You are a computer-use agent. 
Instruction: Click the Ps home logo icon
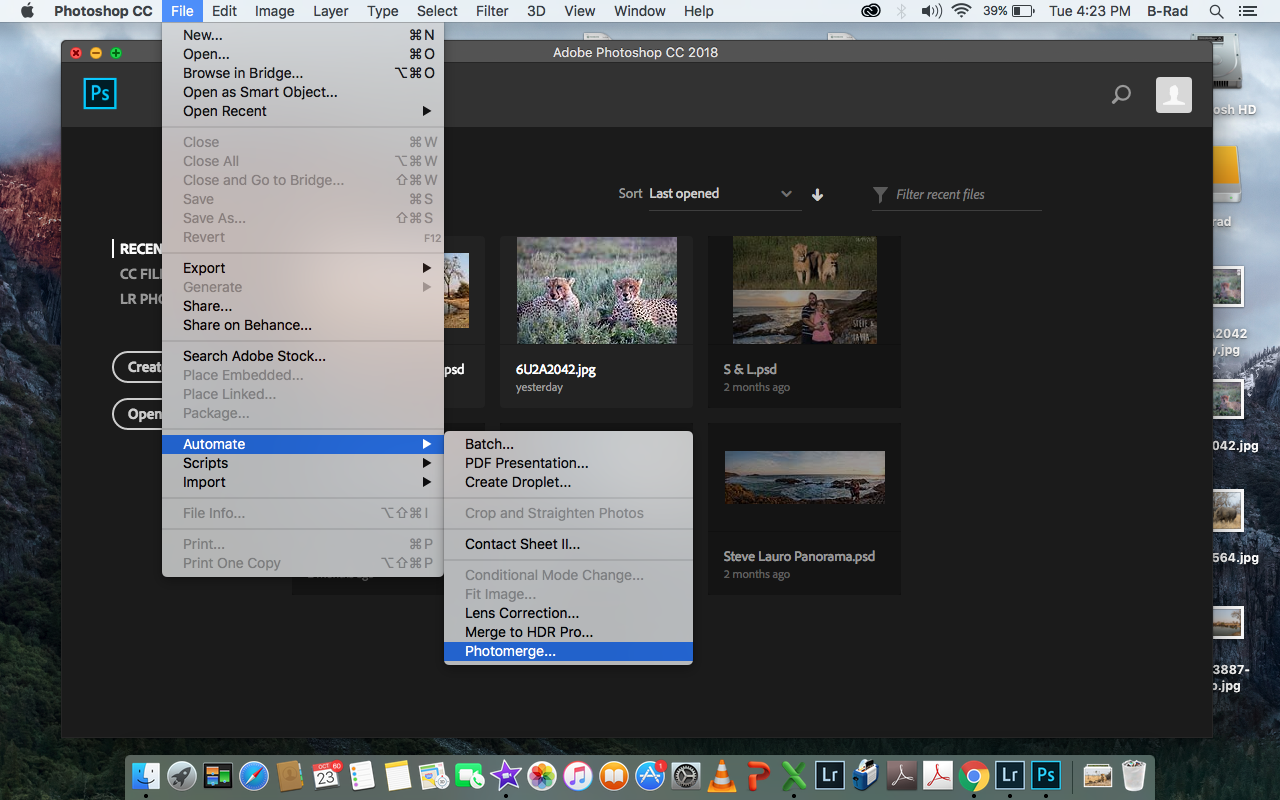pyautogui.click(x=100, y=94)
